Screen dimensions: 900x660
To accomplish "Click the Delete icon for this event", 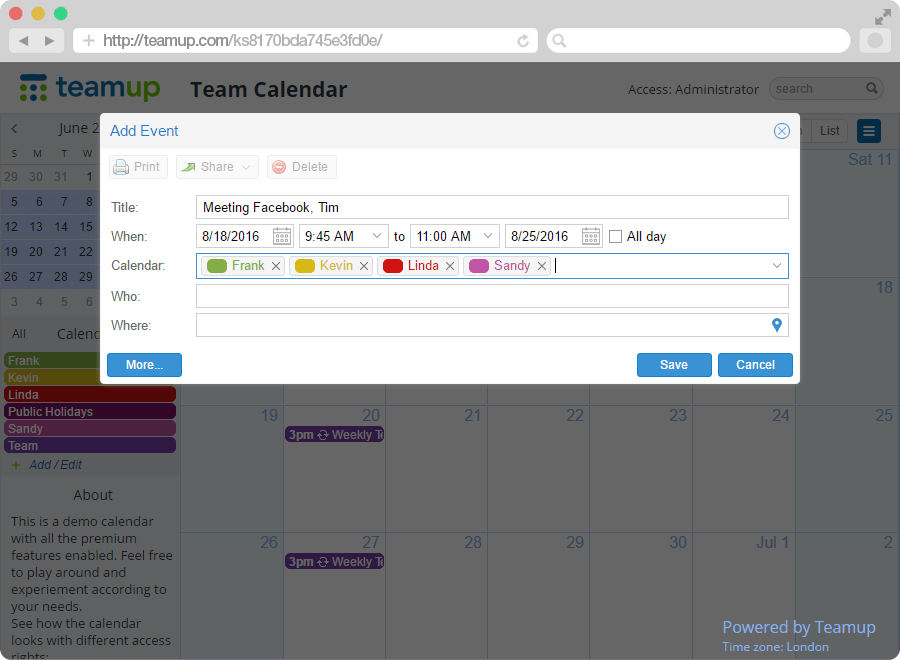I will [300, 166].
